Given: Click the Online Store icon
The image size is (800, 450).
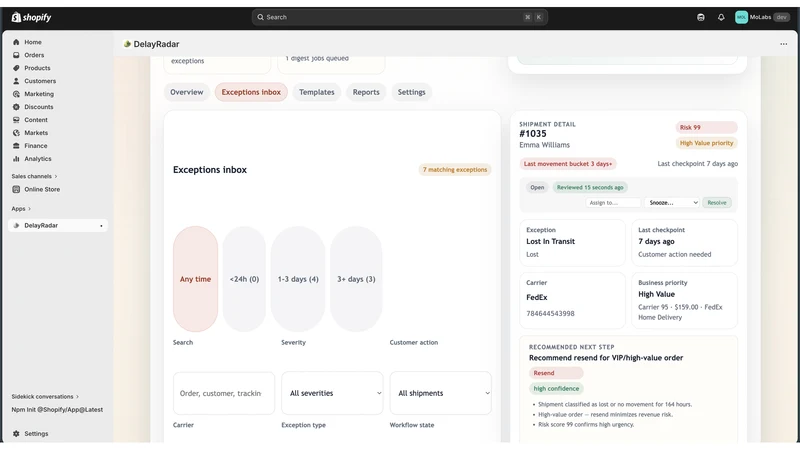Looking at the screenshot, I should tap(16, 189).
